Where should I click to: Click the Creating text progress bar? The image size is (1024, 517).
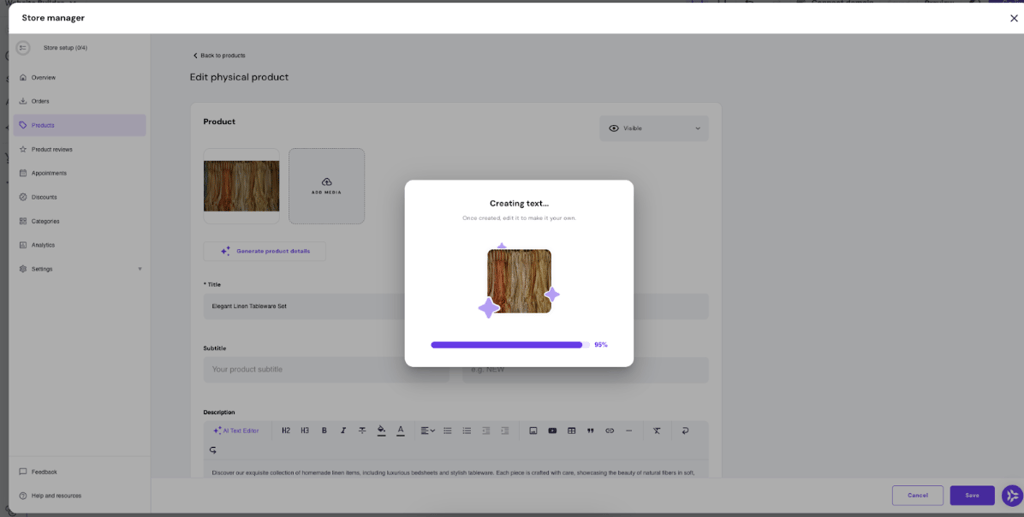510,345
